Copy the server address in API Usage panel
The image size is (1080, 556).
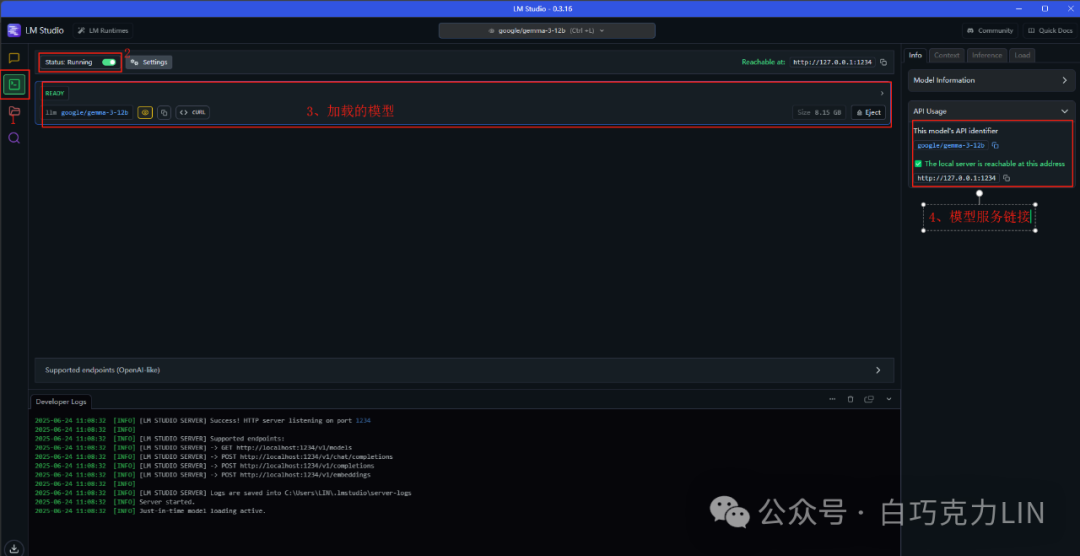tap(1006, 178)
